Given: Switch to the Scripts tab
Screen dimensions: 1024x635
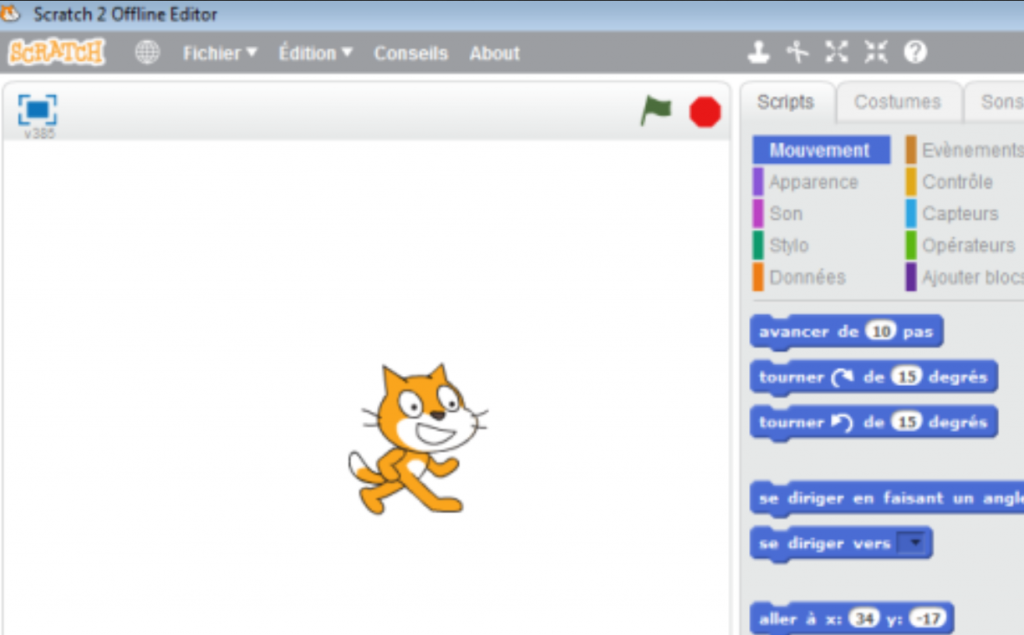Looking at the screenshot, I should click(x=786, y=102).
